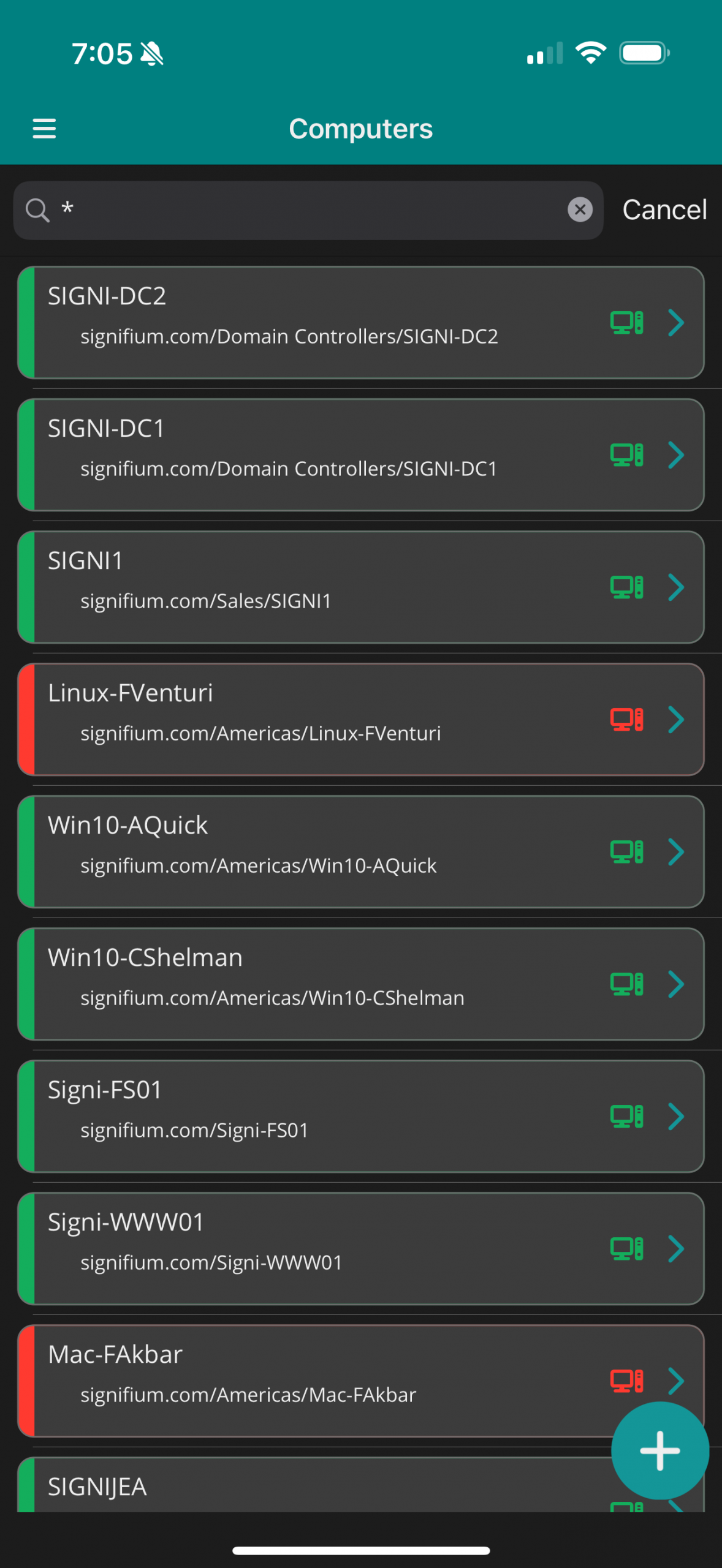Viewport: 722px width, 1568px height.
Task: Expand Win10-CShelman details chevron
Action: pos(676,984)
